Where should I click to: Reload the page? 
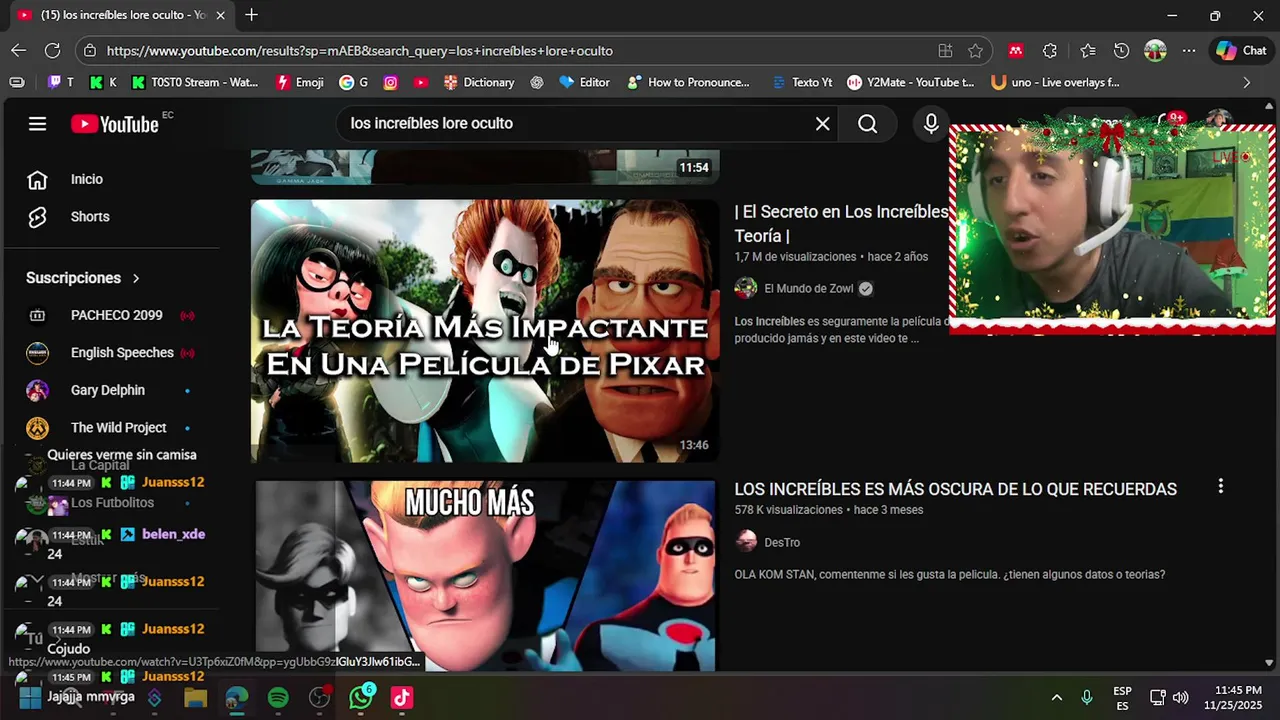coord(52,50)
